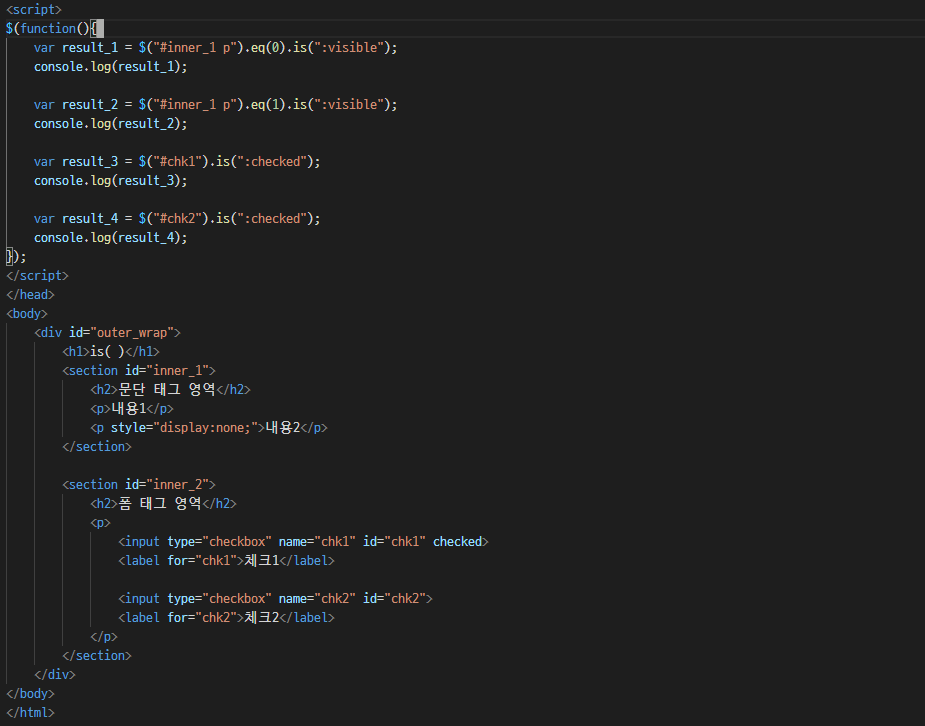
Task: Click the opening script tag line
Action: [x=34, y=9]
